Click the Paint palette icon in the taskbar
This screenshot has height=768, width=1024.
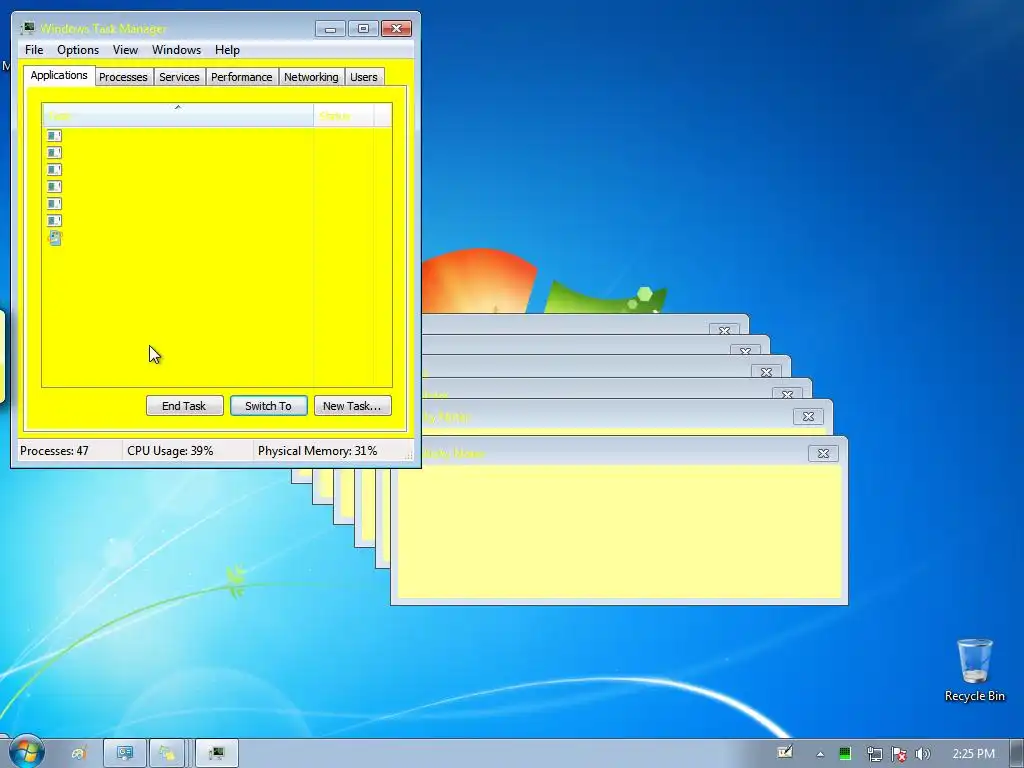click(x=79, y=754)
